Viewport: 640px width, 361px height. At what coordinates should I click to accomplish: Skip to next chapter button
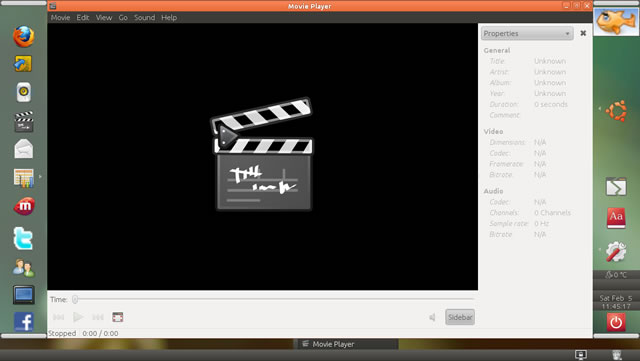click(x=98, y=317)
